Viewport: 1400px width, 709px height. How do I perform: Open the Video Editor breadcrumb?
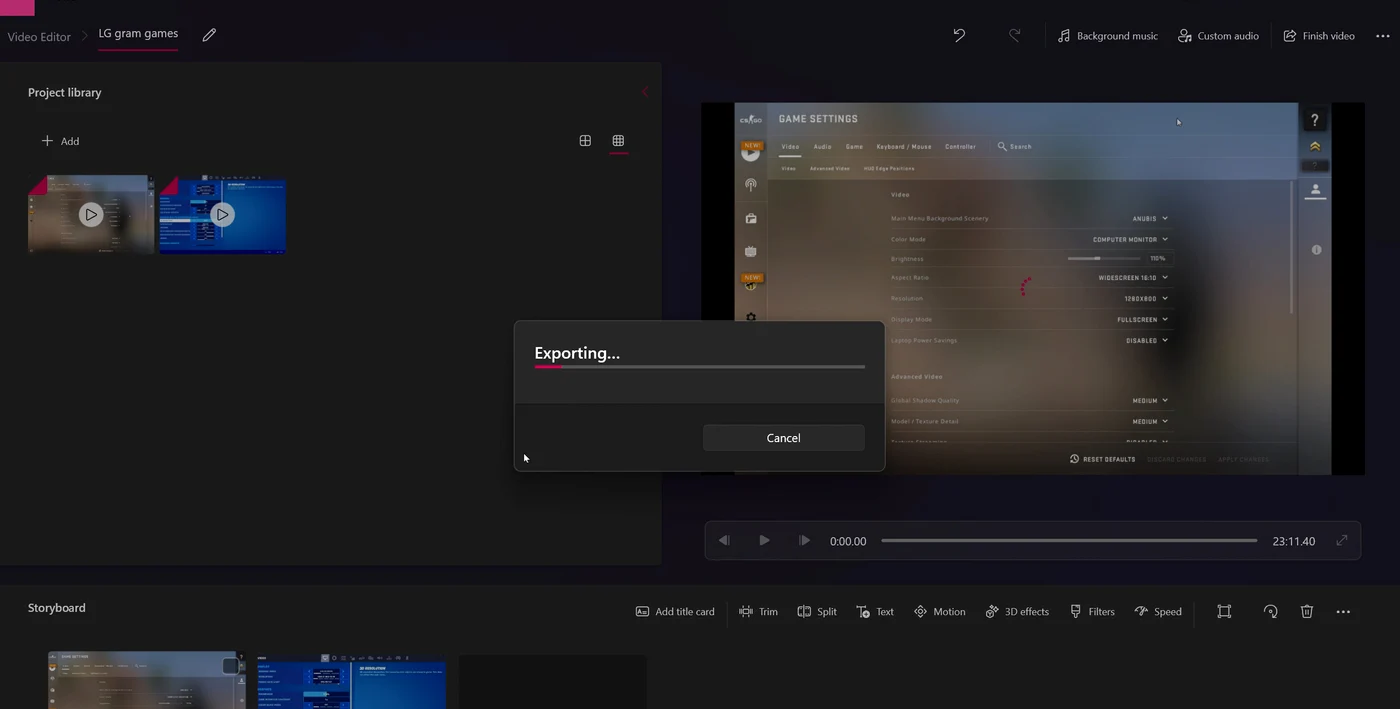click(x=39, y=36)
